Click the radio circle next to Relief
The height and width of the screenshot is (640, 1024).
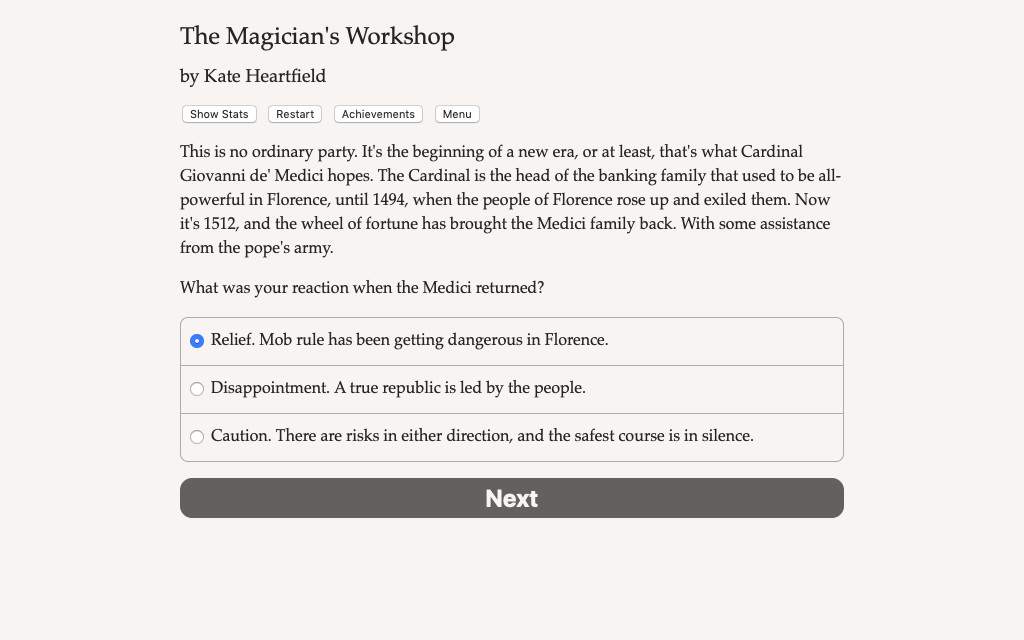tap(197, 340)
